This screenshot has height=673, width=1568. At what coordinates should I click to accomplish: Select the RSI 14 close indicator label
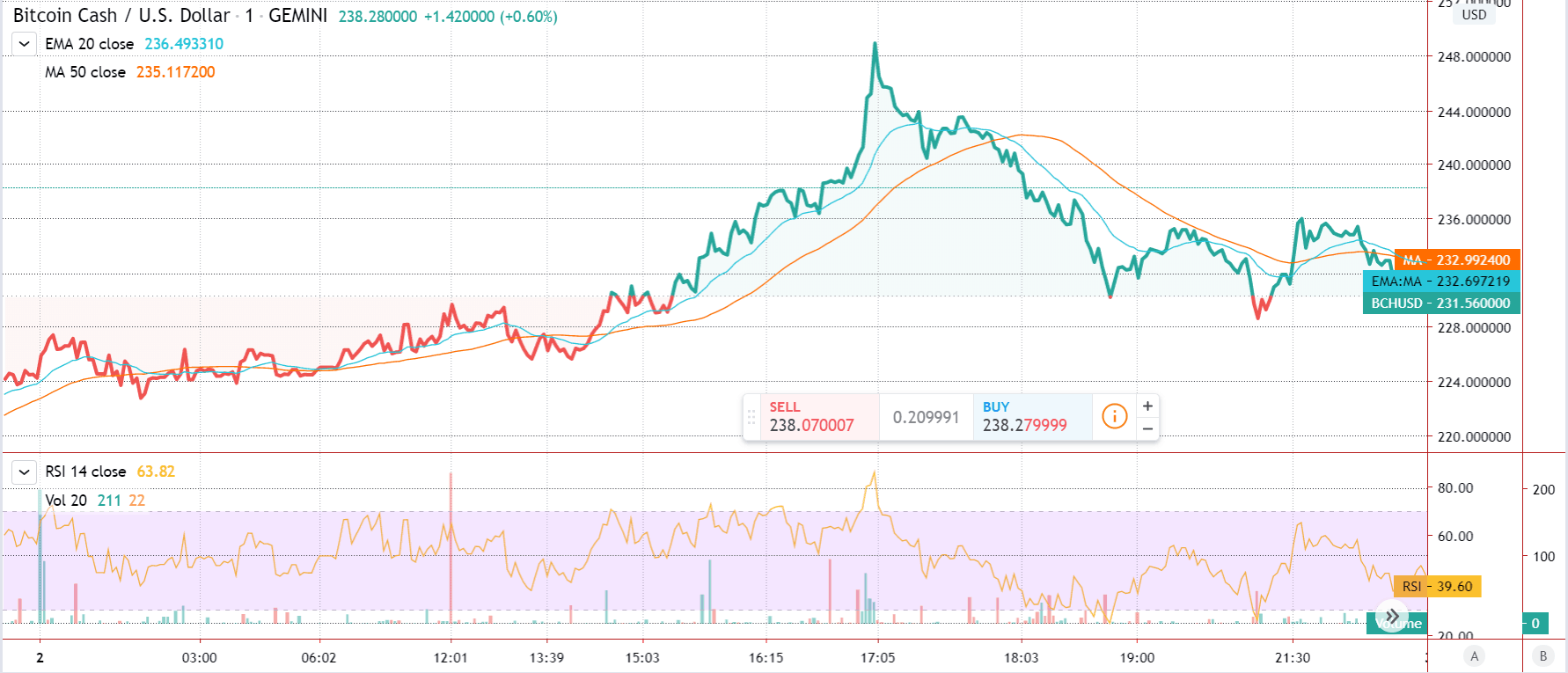coord(85,472)
